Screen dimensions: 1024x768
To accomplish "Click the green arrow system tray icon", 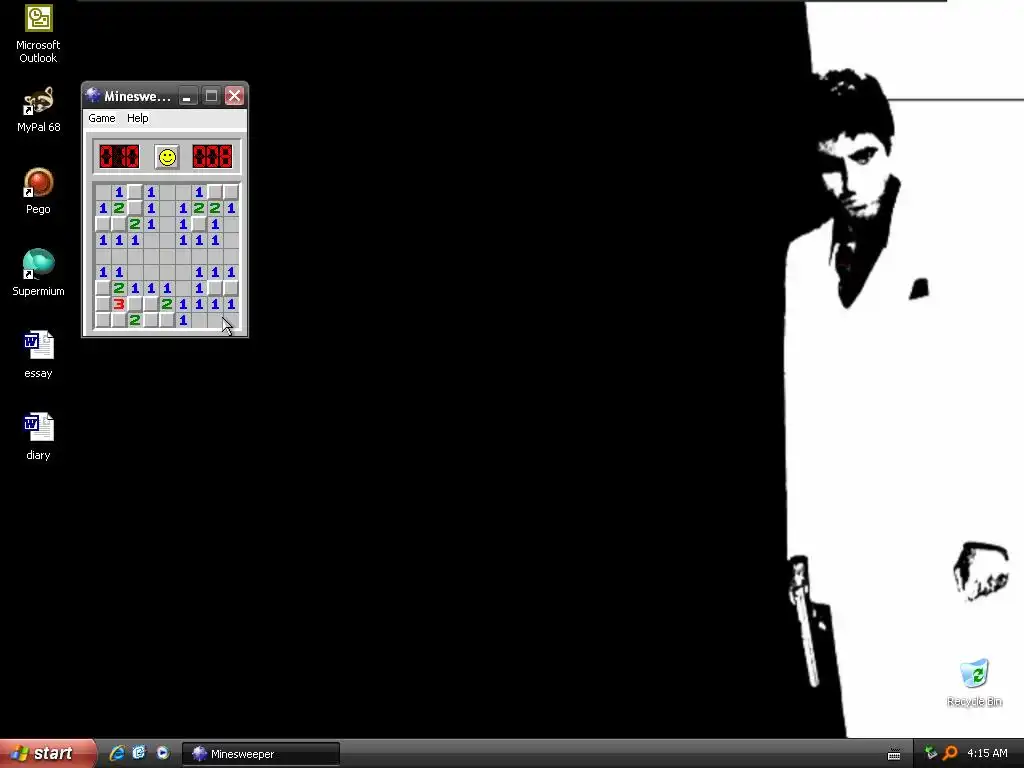I will point(931,753).
